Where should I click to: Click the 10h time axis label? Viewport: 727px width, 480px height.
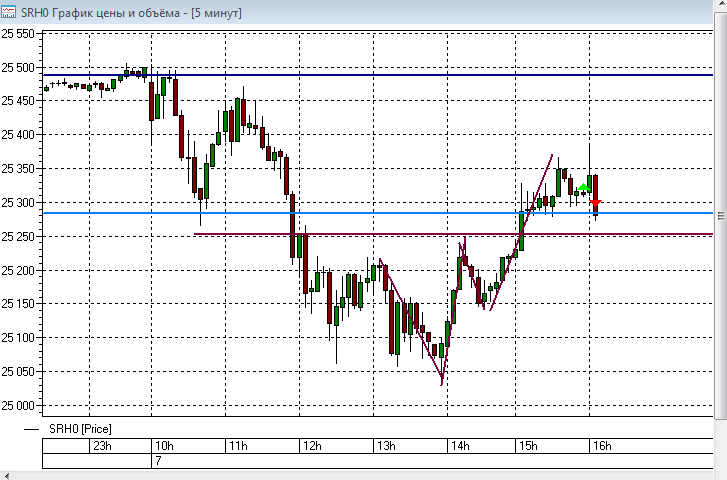[164, 446]
